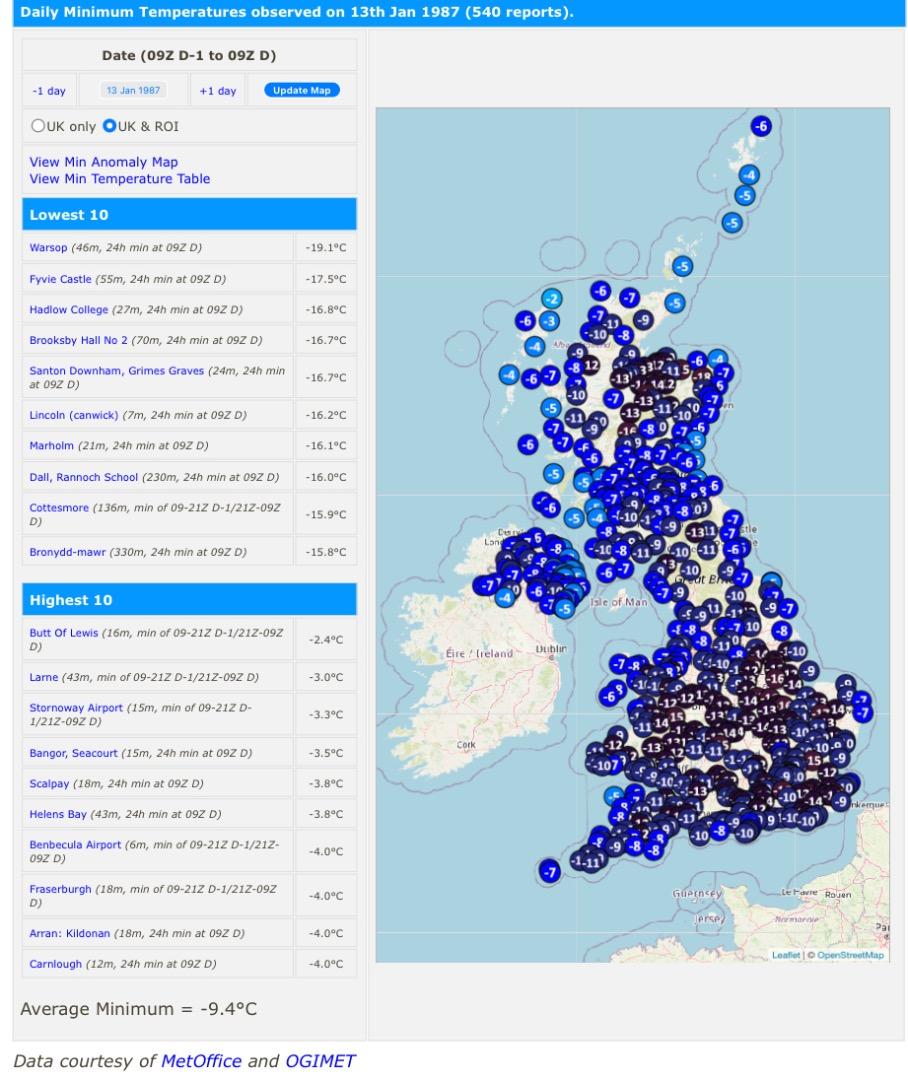Go back with the -1 day link
908x1080 pixels.
(x=49, y=91)
